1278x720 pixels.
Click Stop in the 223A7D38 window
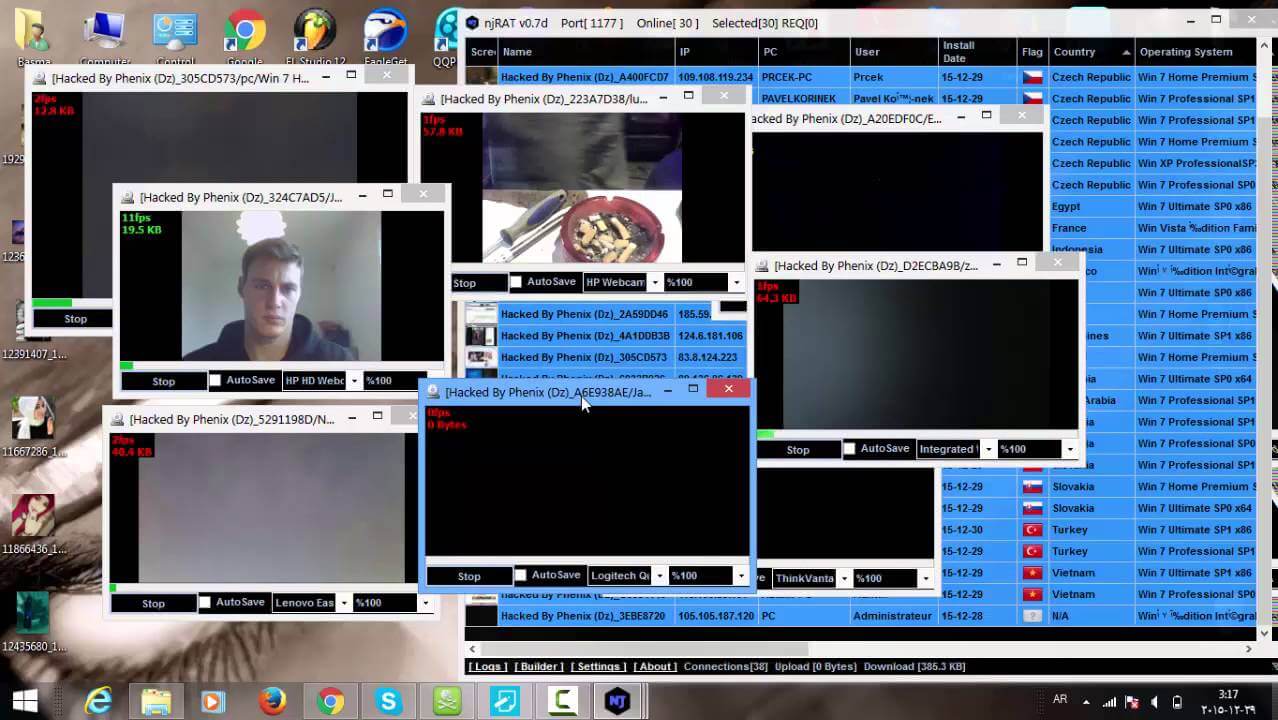pos(465,283)
